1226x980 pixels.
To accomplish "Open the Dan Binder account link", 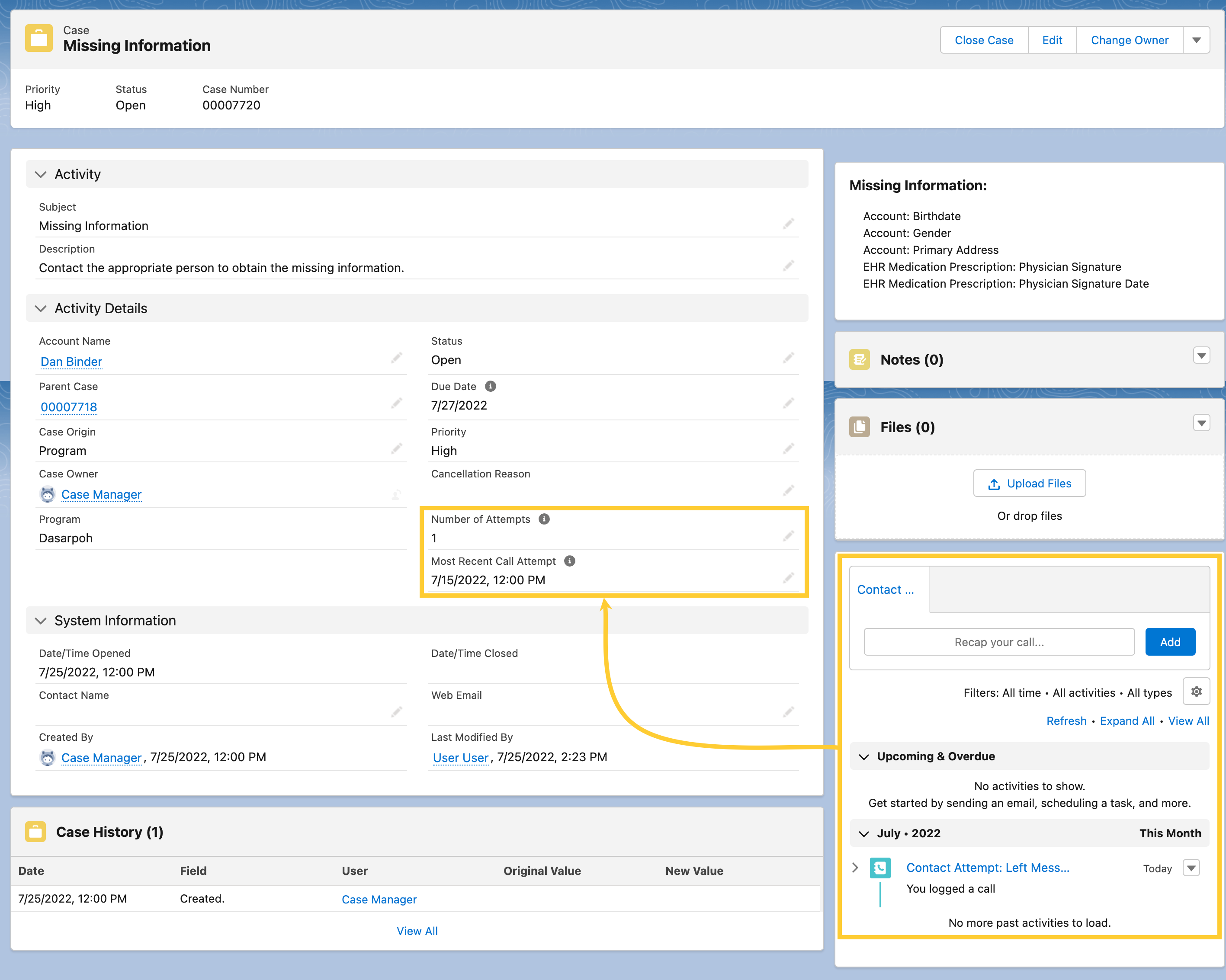I will tap(71, 362).
